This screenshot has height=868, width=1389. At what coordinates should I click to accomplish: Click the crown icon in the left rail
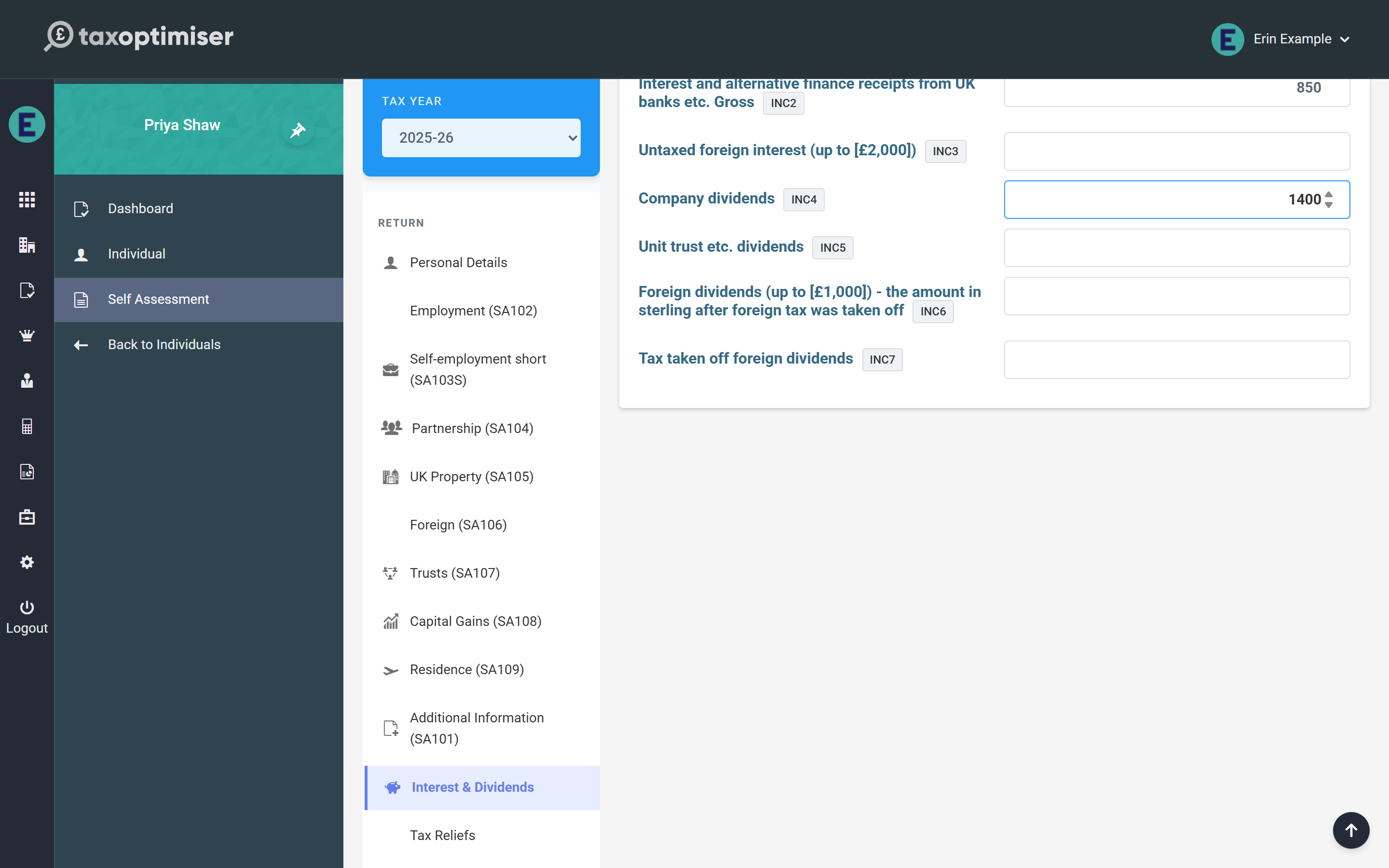coord(27,336)
